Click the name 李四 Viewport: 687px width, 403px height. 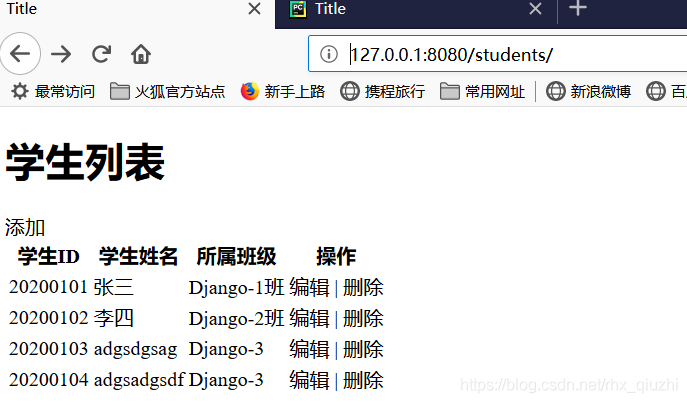point(113,318)
